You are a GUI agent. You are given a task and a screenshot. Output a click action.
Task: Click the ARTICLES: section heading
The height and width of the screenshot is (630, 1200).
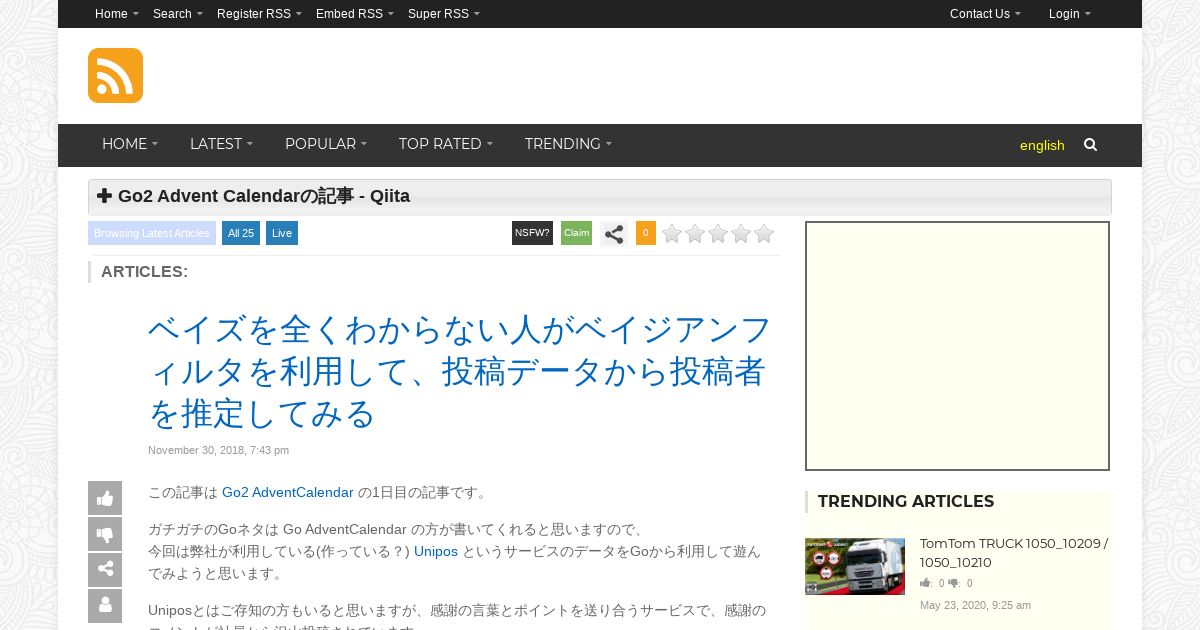click(x=144, y=271)
